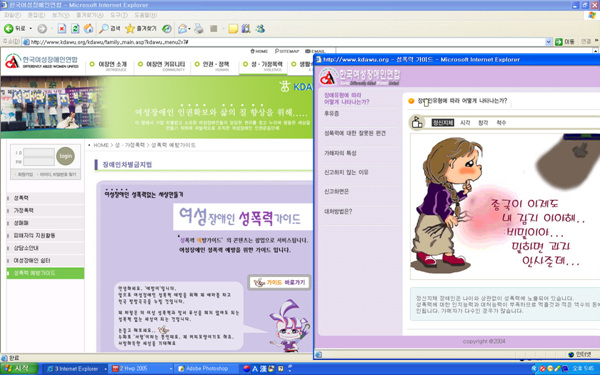Click the round login button
The image size is (600, 375).
(x=65, y=156)
